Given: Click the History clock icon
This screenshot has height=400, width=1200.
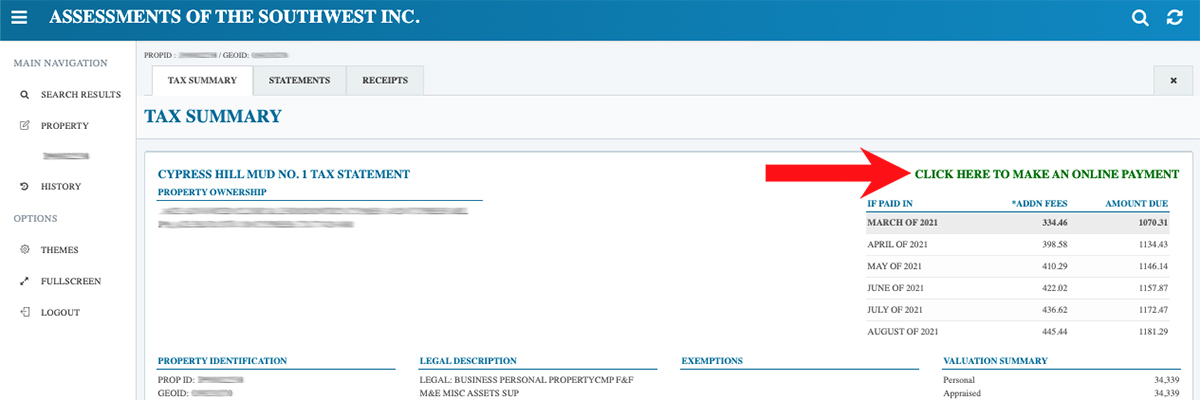Looking at the screenshot, I should tap(24, 187).
